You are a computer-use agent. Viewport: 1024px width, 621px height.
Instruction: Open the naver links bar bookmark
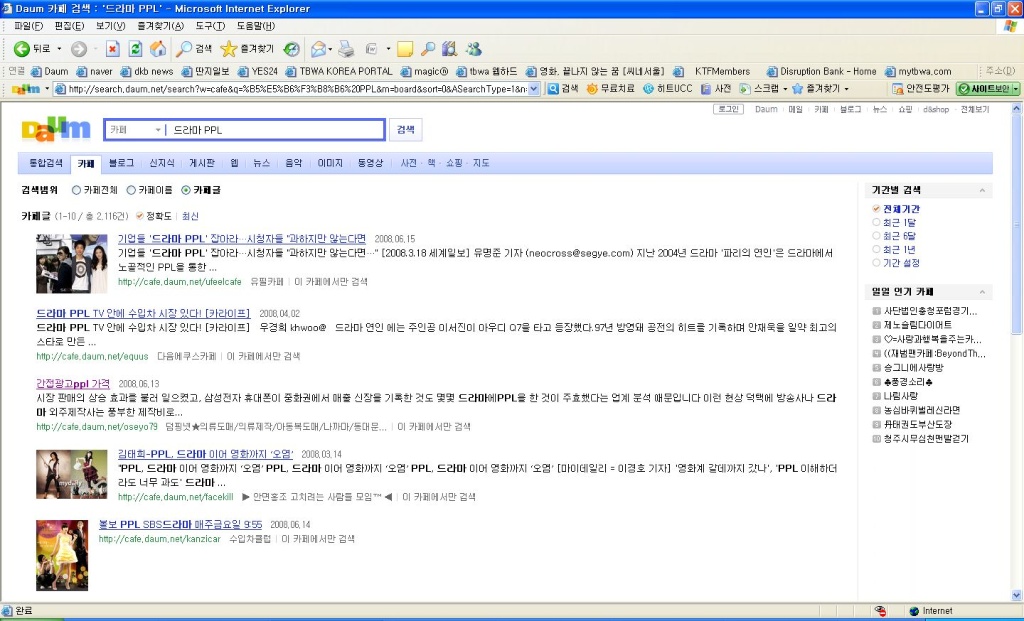pos(94,71)
